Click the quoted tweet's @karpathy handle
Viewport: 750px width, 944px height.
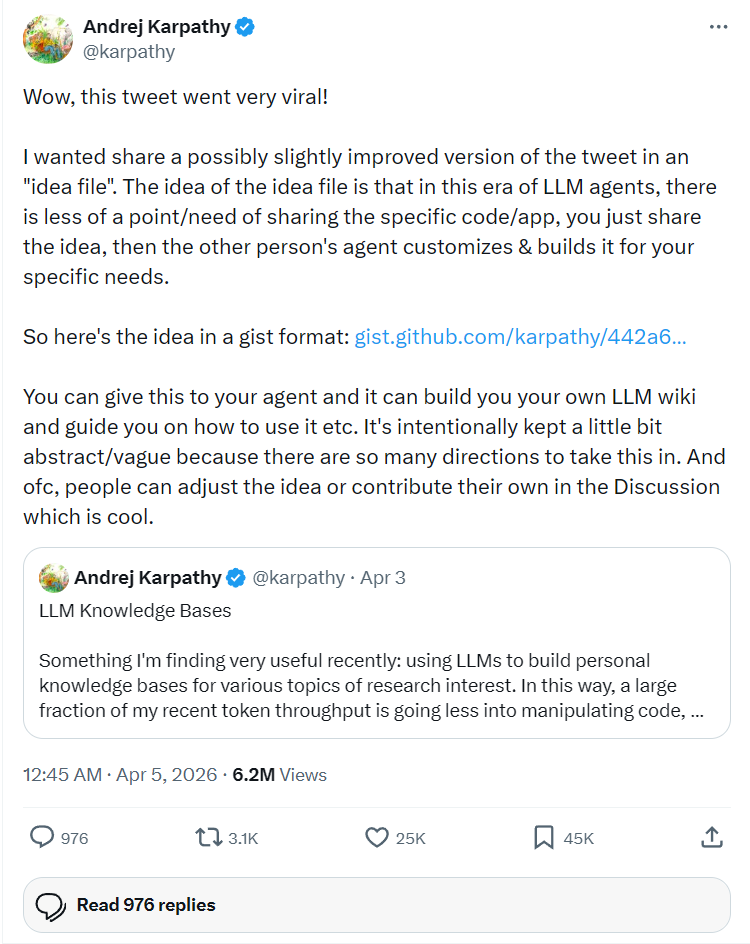click(298, 578)
